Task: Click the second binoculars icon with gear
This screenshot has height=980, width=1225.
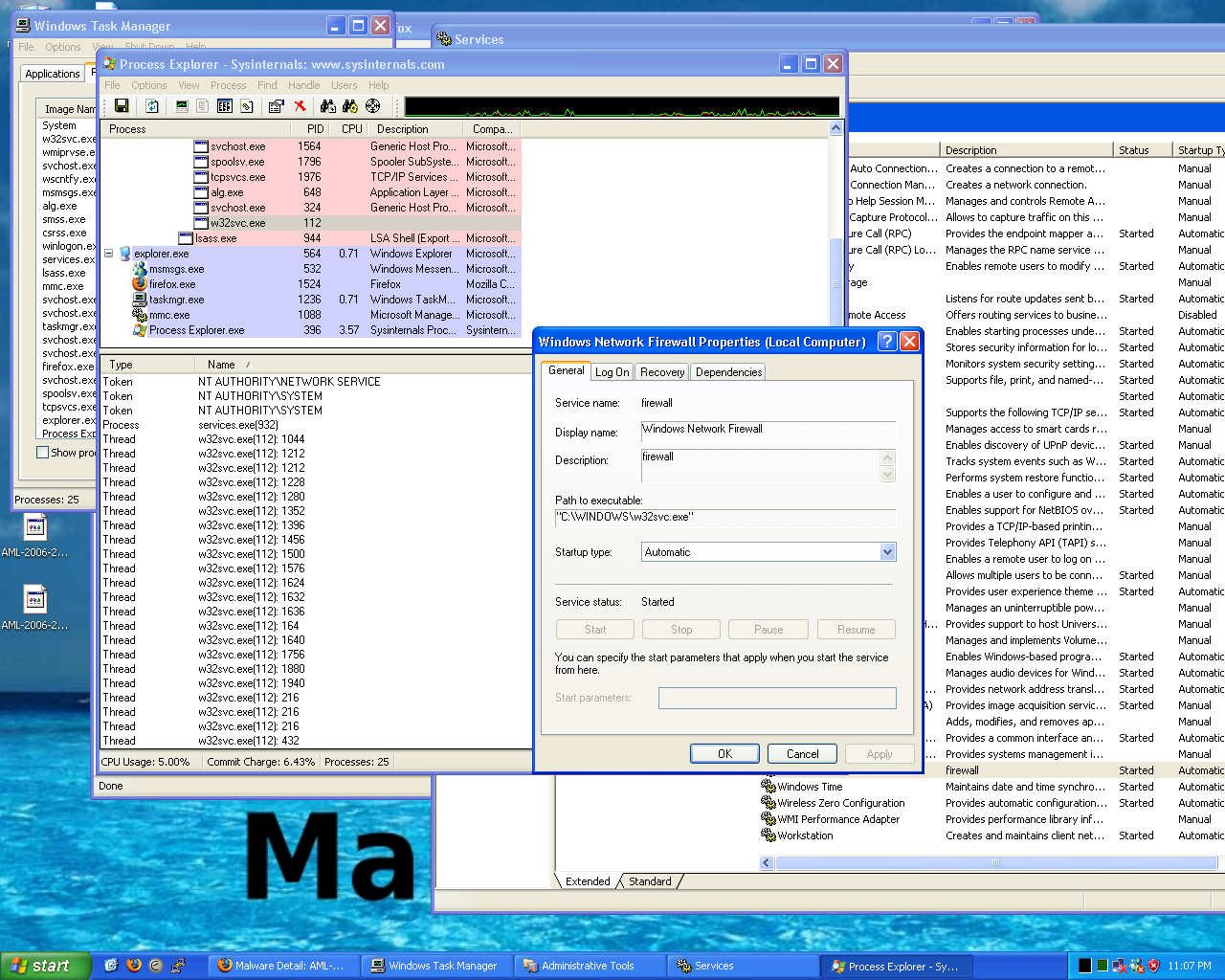Action: pyautogui.click(x=350, y=106)
